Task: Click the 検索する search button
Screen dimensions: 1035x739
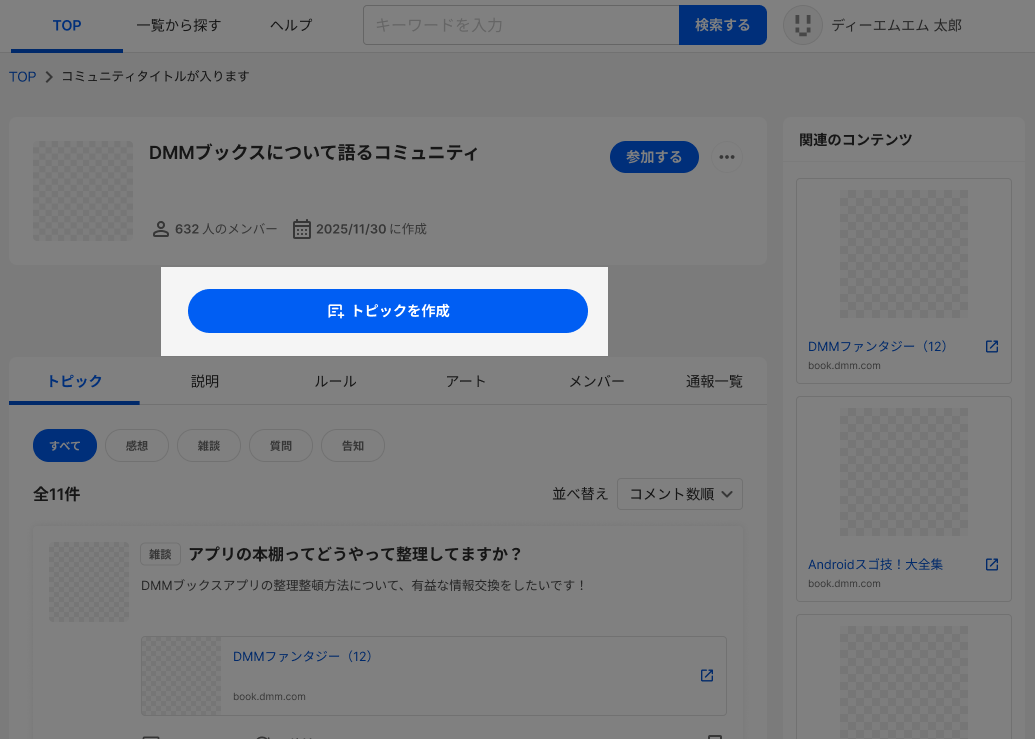Action: pos(722,25)
